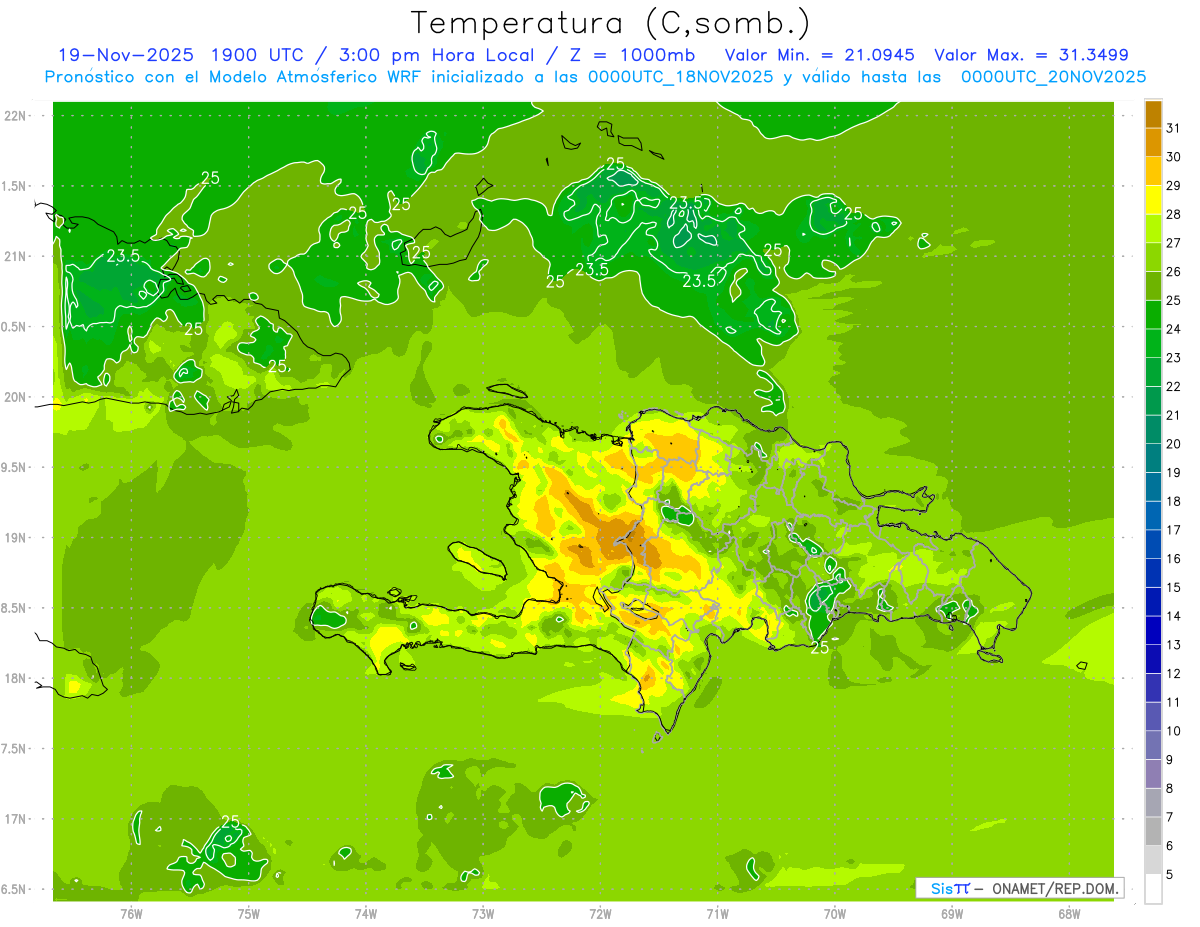Select the dark blue swatch between 12 and 13
The height and width of the screenshot is (927, 1200).
[x=1153, y=659]
